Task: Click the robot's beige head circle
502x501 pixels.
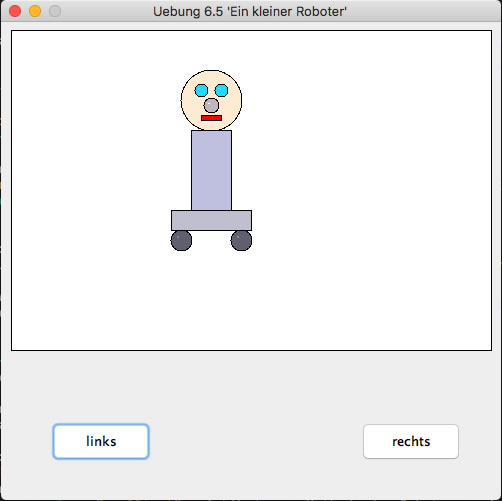Action: (211, 100)
